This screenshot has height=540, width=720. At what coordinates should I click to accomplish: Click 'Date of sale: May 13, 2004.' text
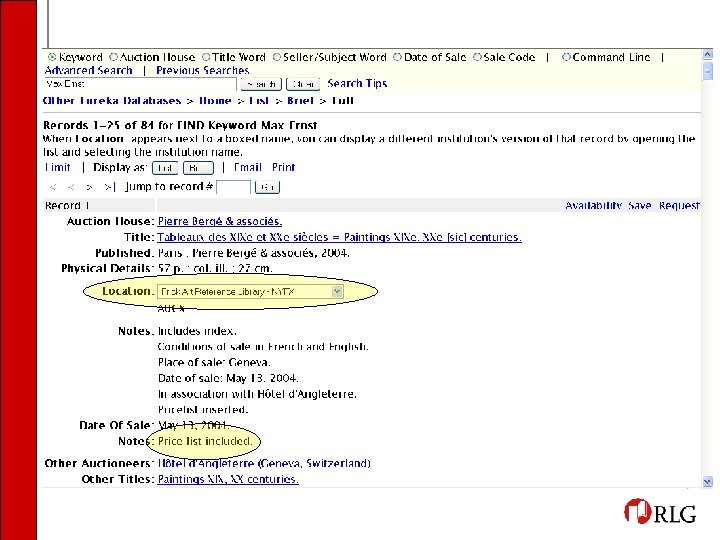[228, 378]
